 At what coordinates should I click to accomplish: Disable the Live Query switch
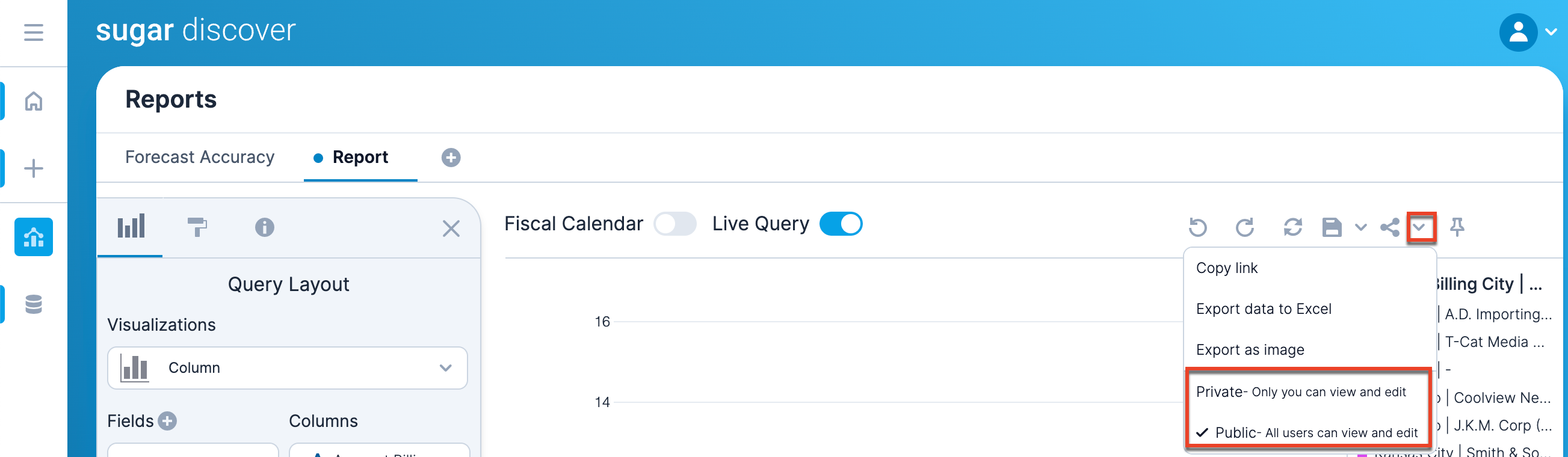[841, 224]
